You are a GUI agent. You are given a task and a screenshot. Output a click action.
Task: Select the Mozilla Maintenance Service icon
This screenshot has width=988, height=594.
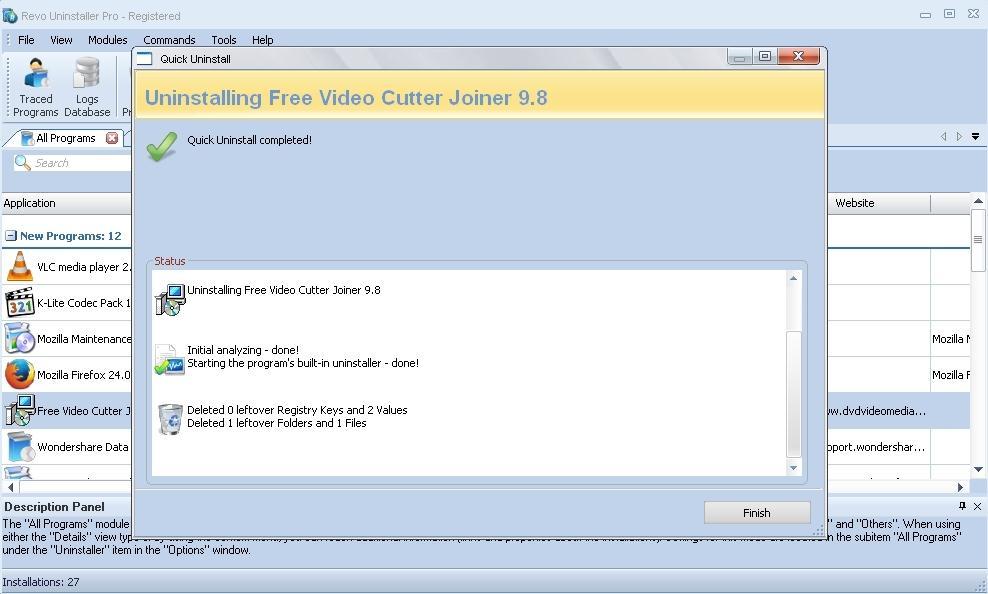[x=17, y=339]
